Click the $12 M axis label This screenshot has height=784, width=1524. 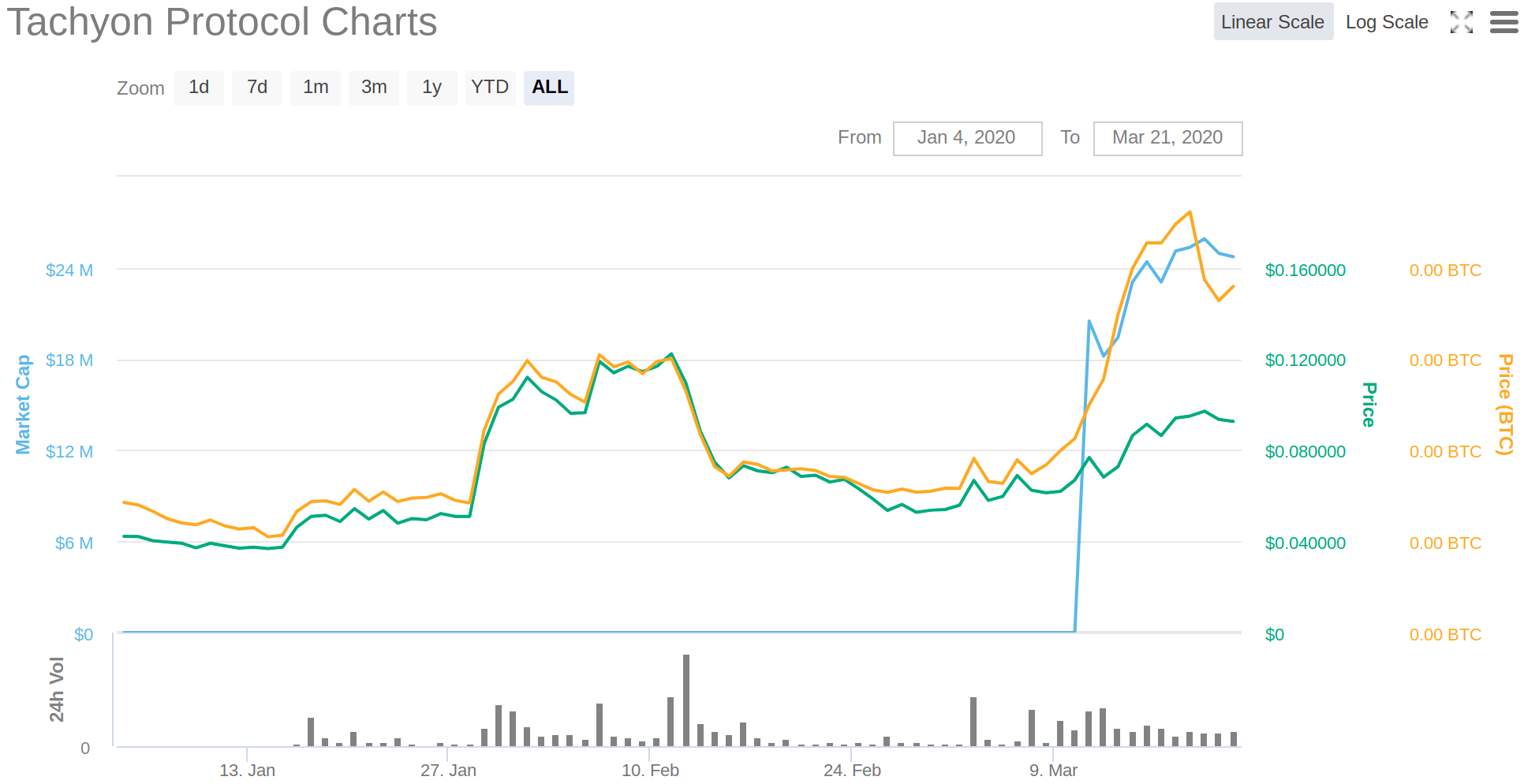pyautogui.click(x=69, y=452)
